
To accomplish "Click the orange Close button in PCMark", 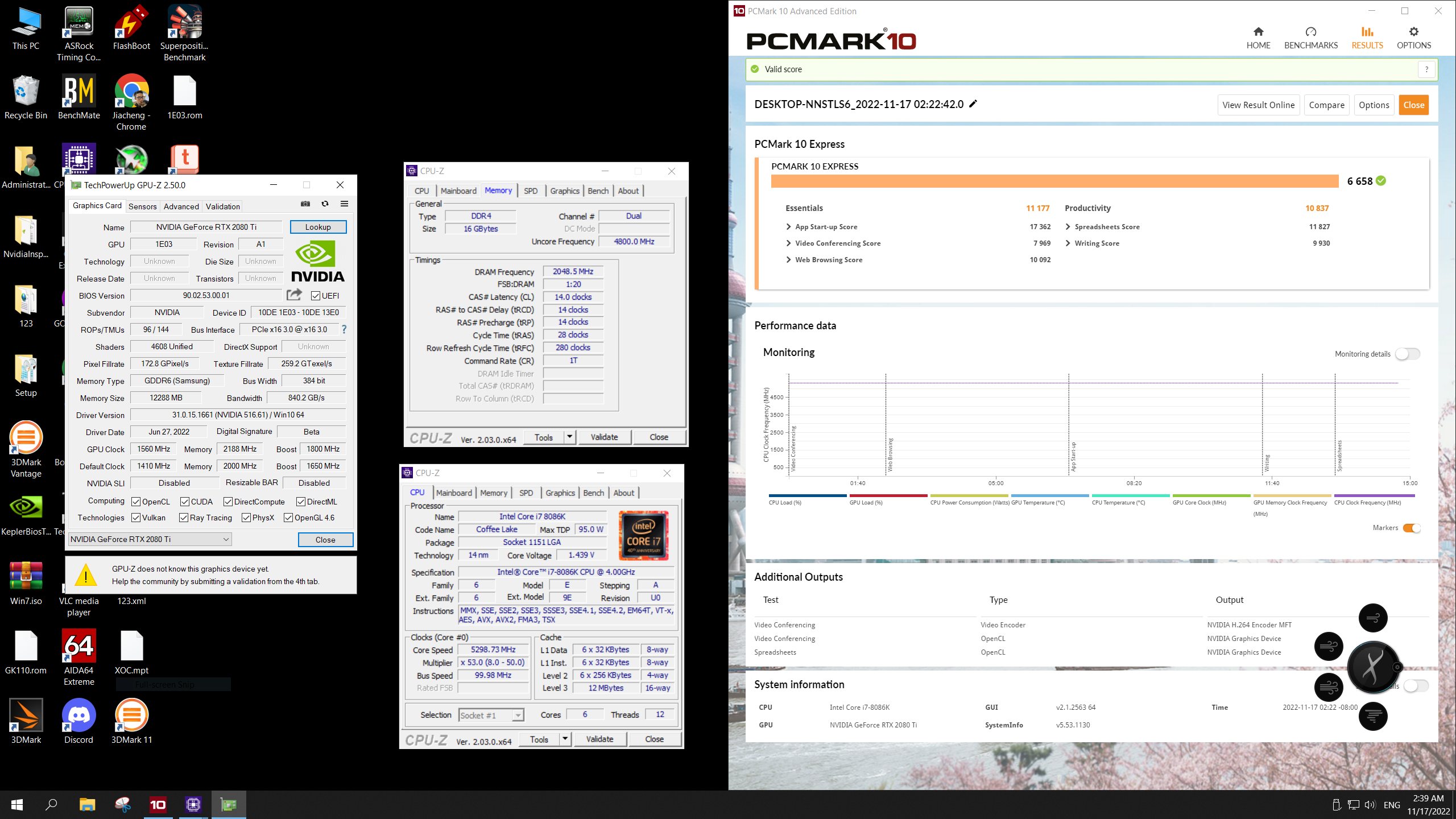I will point(1413,105).
